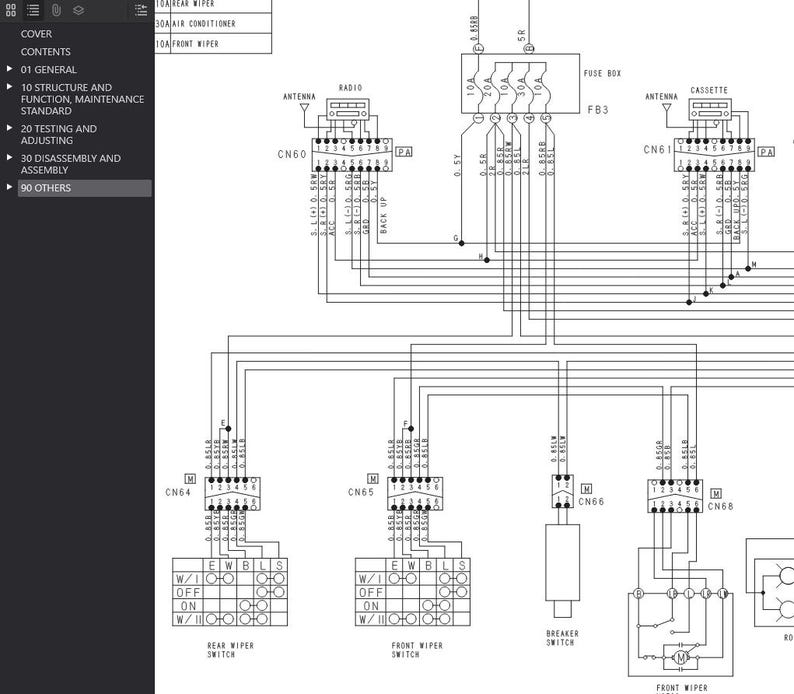
Task: Click the RADIO label in diagram
Action: point(350,88)
